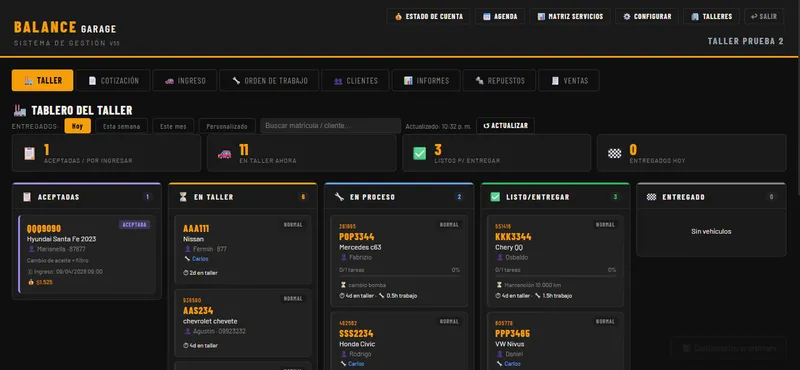Click the Aceptada badge on QQQ9090 card
This screenshot has height=370, width=800.
(x=135, y=225)
